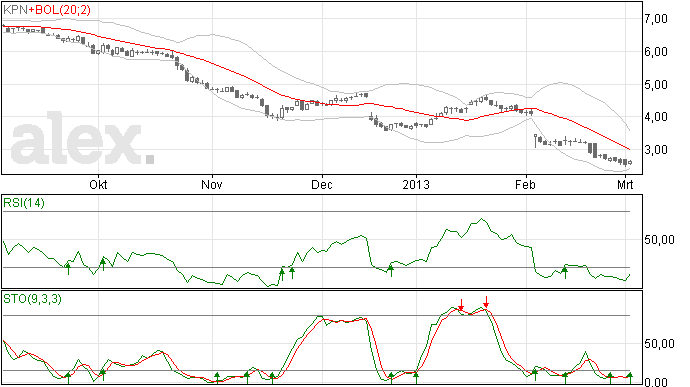Image resolution: width=690 pixels, height=387 pixels.
Task: Click the KPN ticker label
Action: point(15,10)
